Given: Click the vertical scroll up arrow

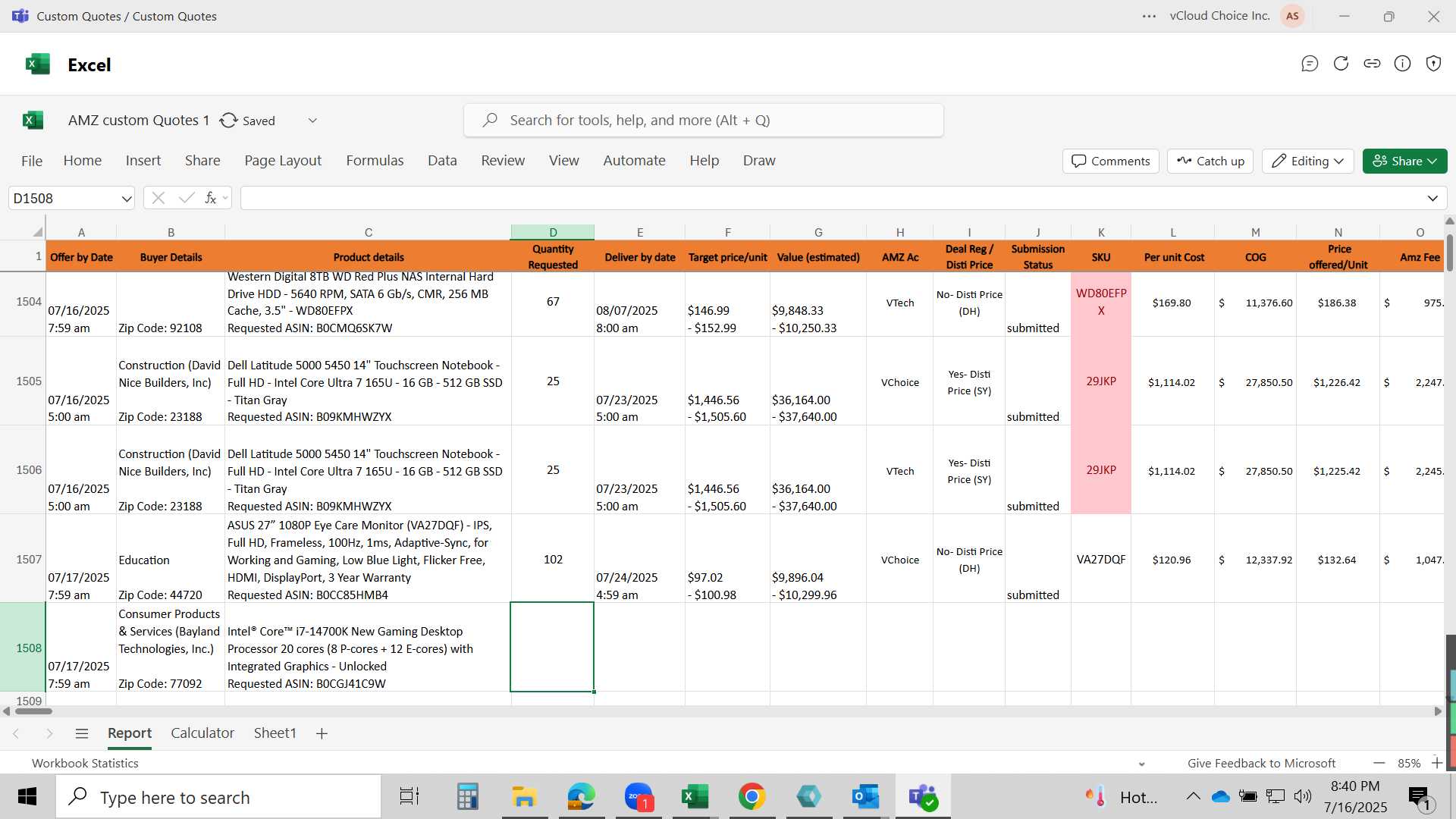Looking at the screenshot, I should pos(1450,221).
